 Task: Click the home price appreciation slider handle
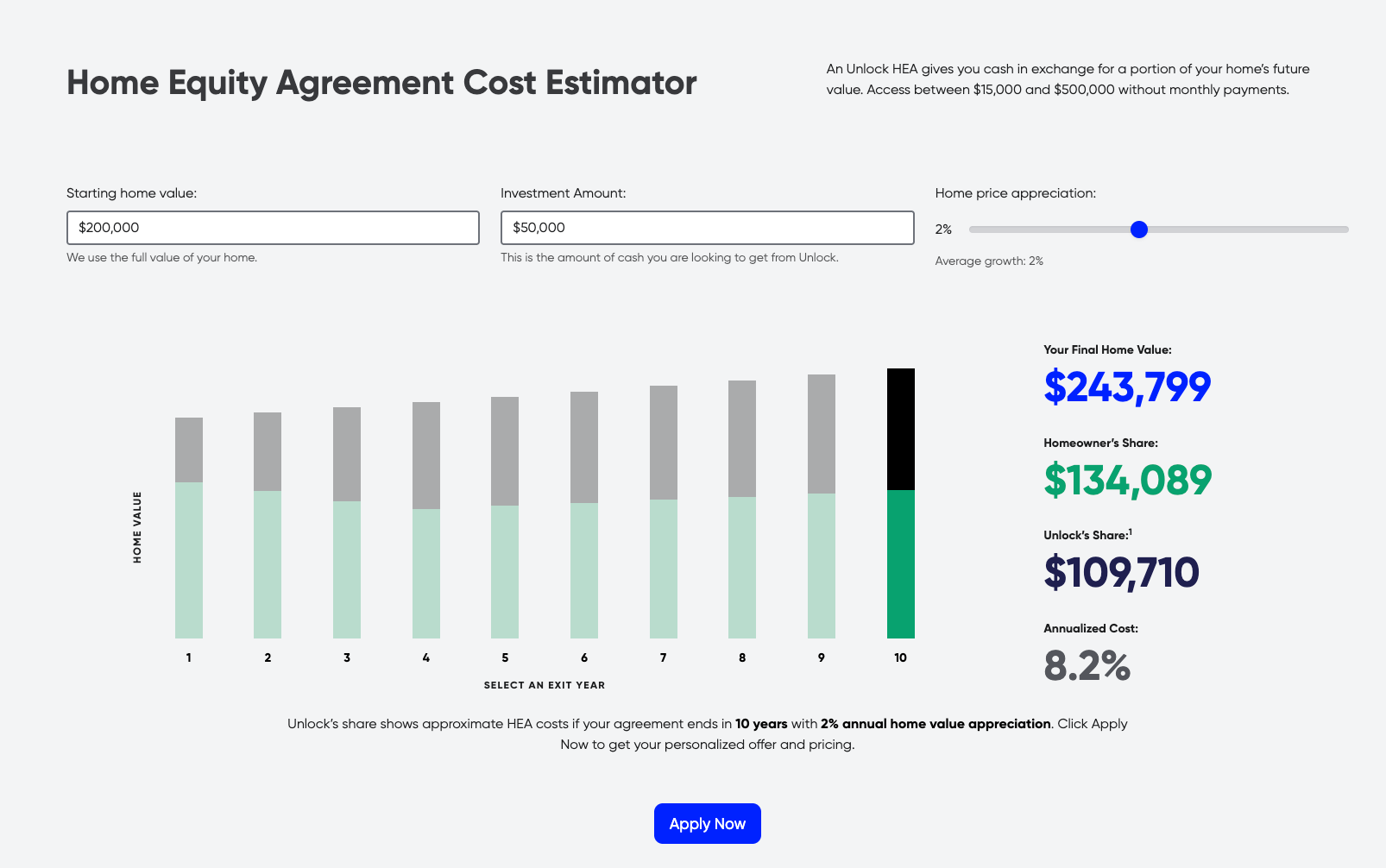pos(1139,230)
